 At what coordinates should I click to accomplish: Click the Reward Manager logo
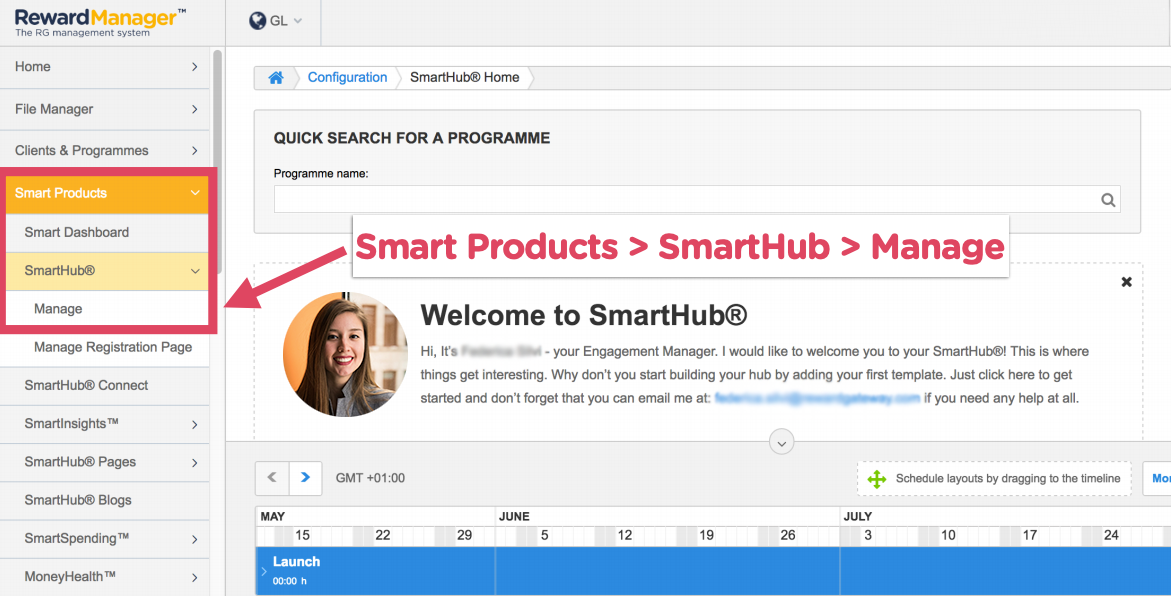100,22
